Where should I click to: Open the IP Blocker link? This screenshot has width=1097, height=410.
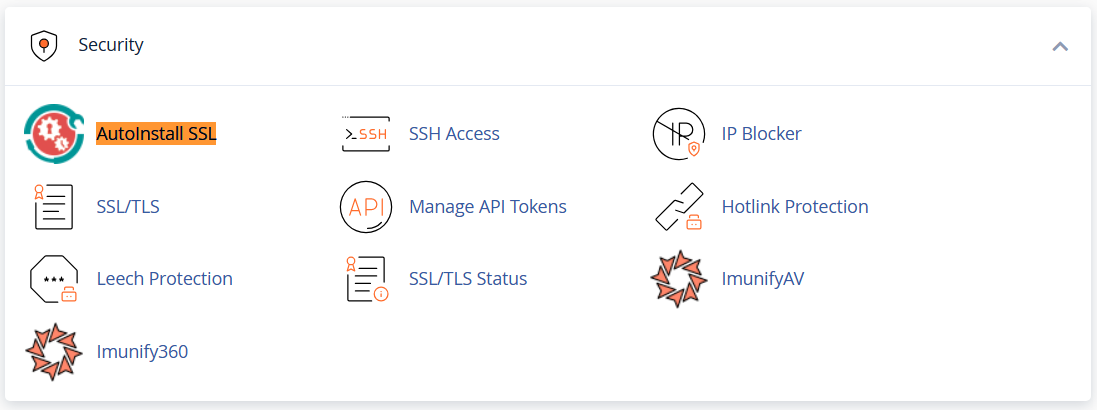761,133
